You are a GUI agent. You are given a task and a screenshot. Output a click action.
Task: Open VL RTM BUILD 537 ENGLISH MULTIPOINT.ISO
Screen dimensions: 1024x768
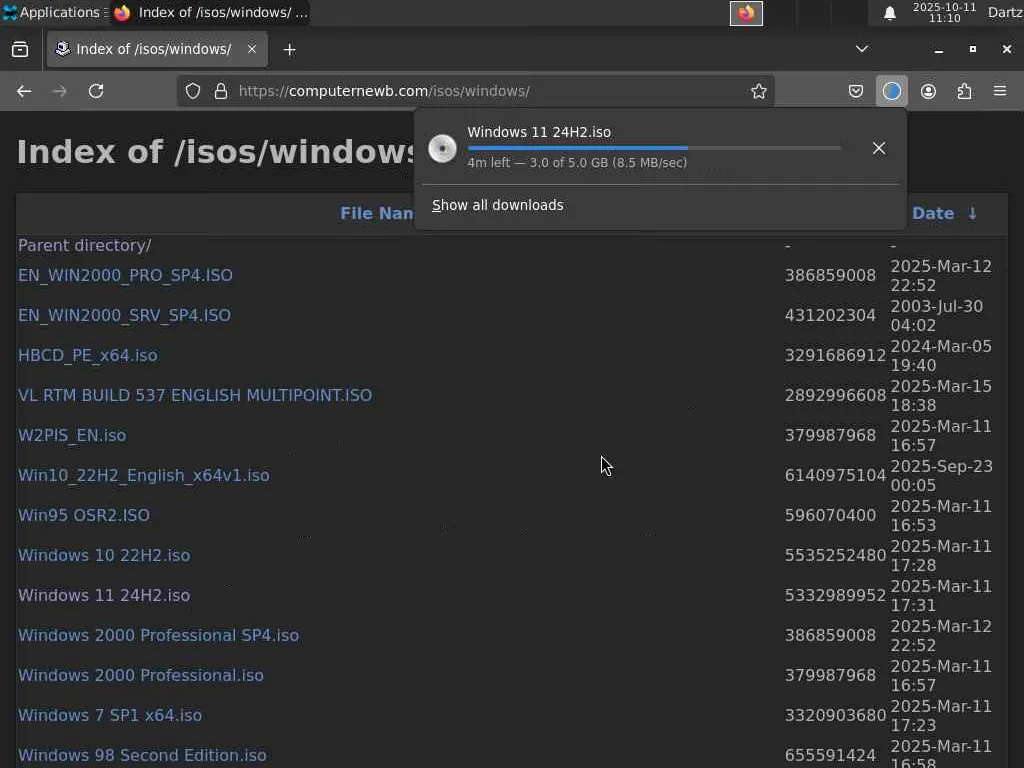(x=195, y=395)
